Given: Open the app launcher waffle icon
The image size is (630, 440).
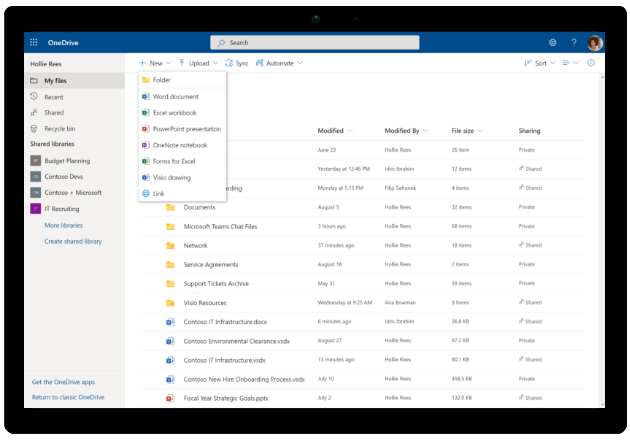Looking at the screenshot, I should (34, 42).
